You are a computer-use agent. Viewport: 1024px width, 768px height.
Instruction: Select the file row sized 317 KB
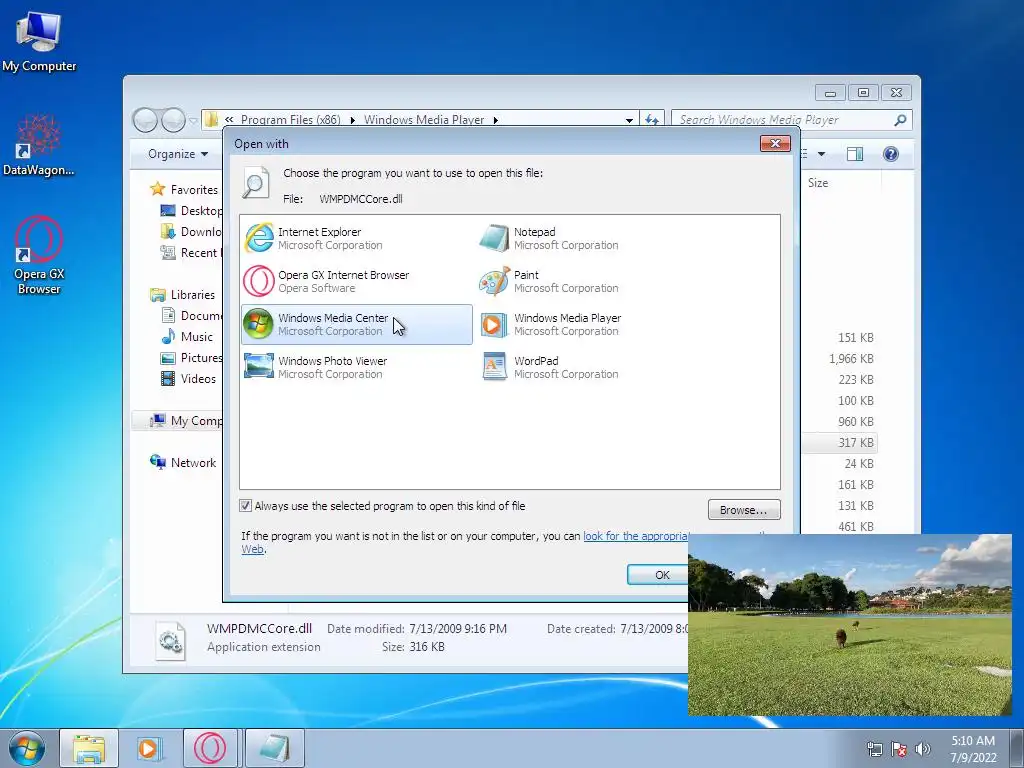click(840, 442)
